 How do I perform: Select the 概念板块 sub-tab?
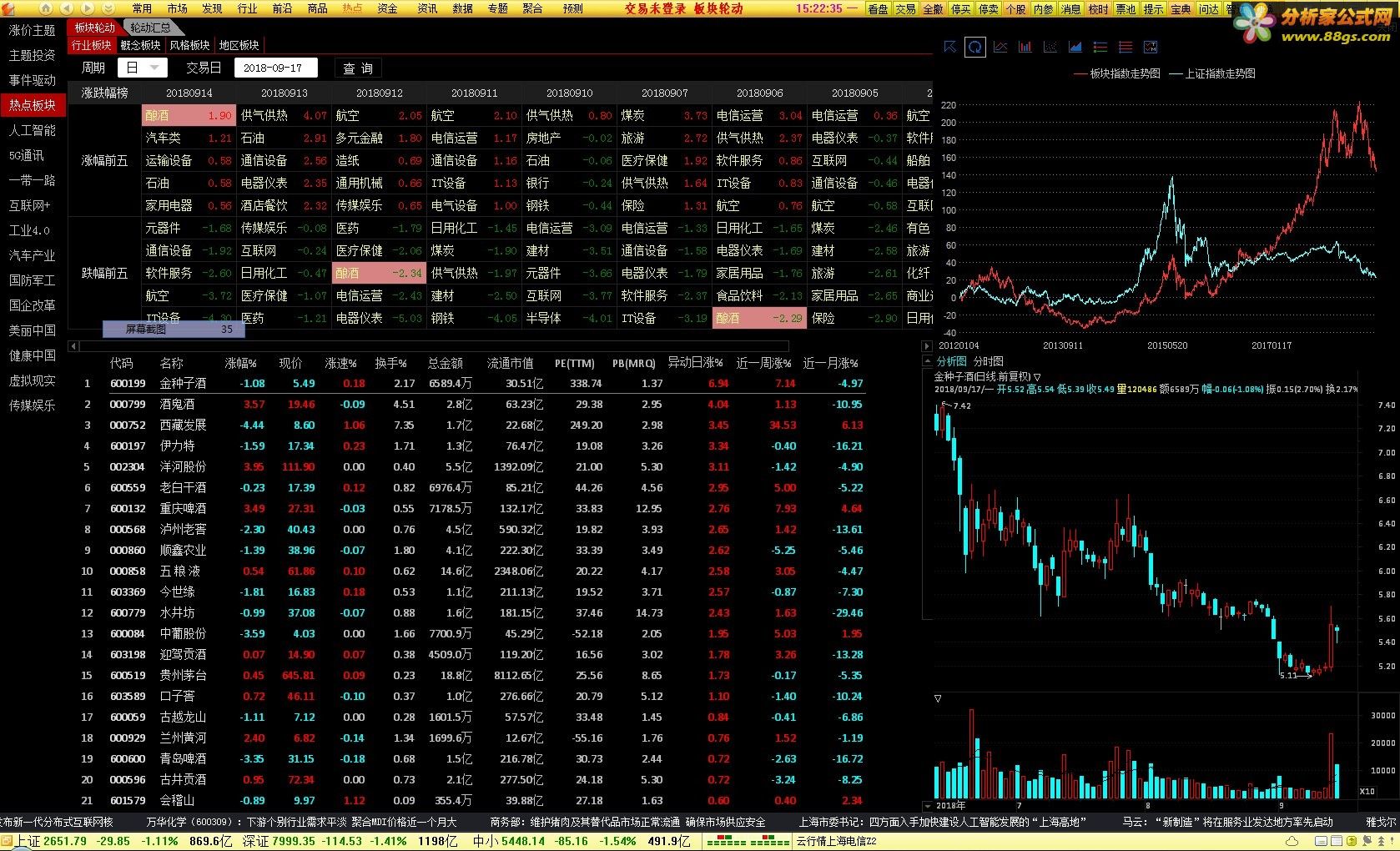coord(140,45)
